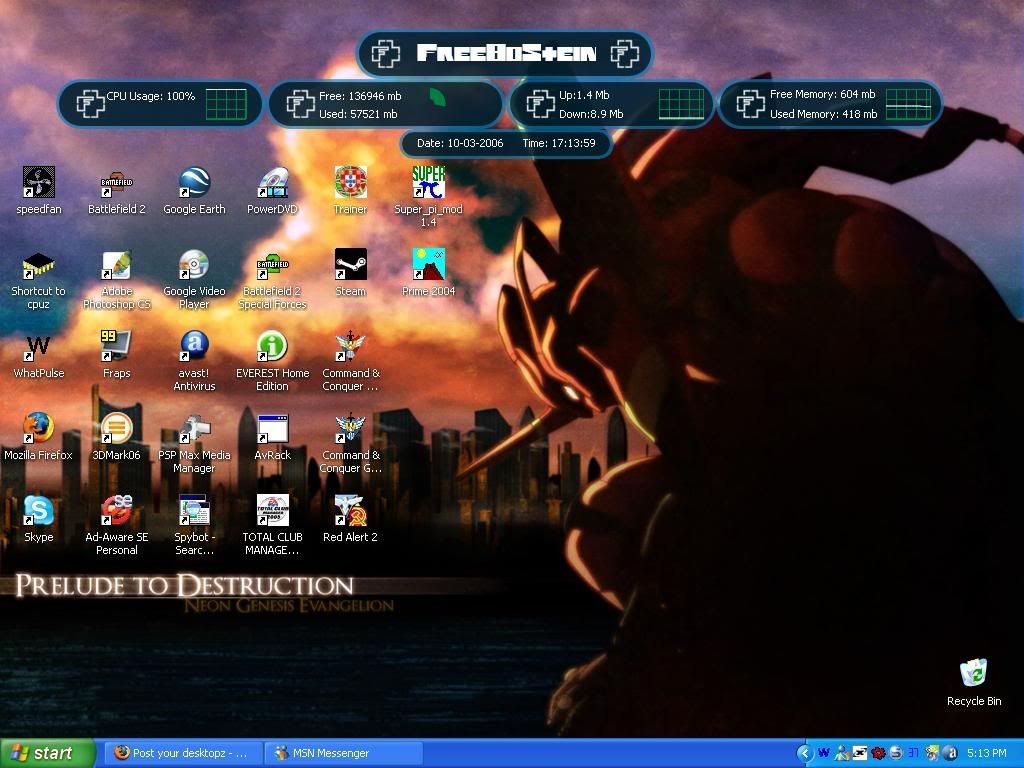This screenshot has width=1024, height=768.
Task: Open the 3DMark06 desktop icon
Action: click(x=116, y=428)
